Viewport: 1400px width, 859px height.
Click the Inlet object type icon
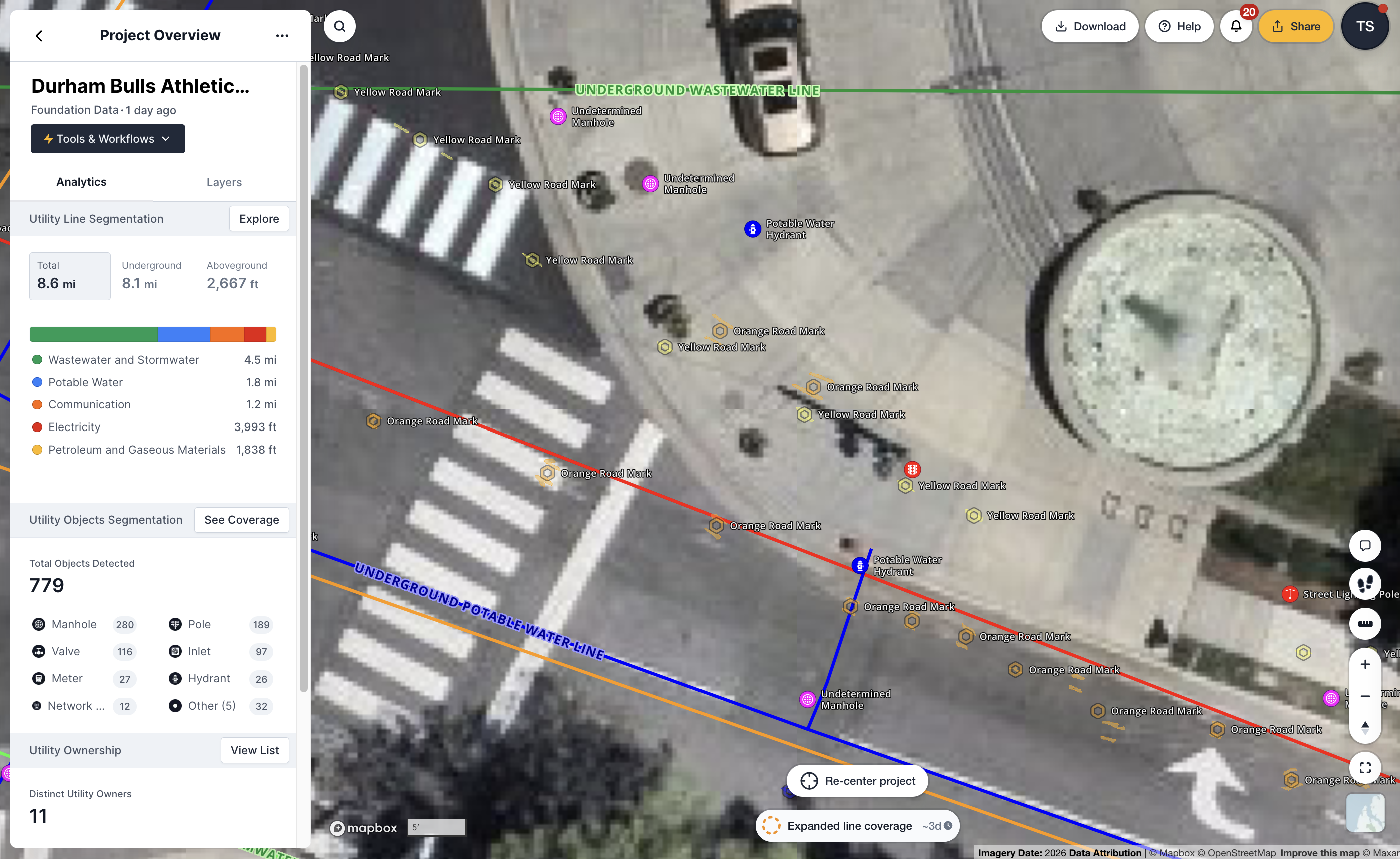[175, 651]
